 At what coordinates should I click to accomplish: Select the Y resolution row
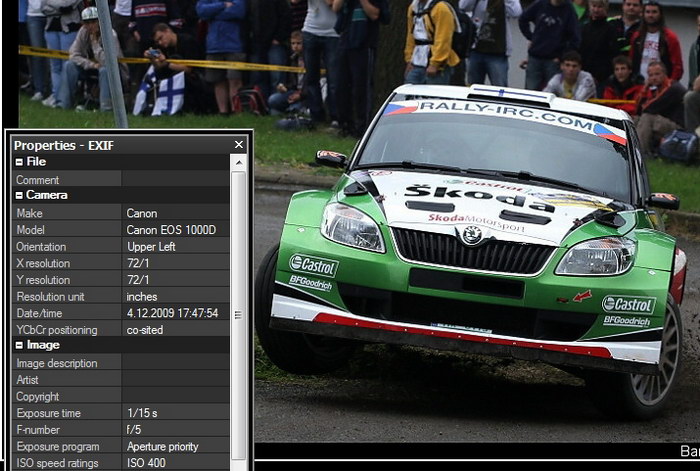120,280
